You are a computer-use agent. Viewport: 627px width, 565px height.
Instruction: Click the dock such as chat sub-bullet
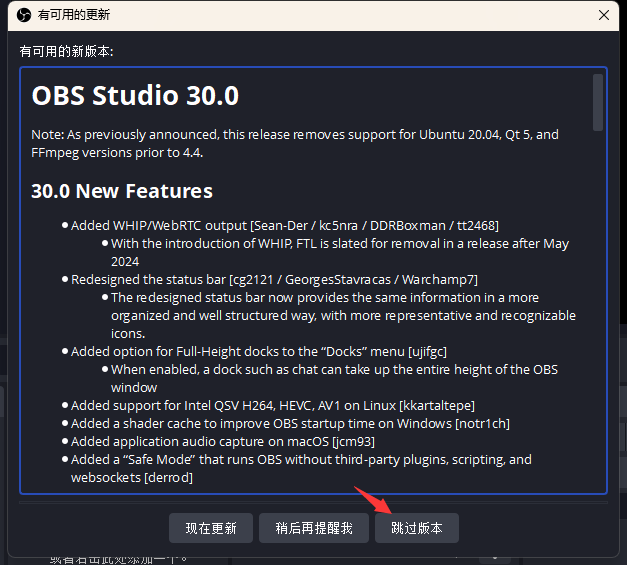click(x=334, y=378)
